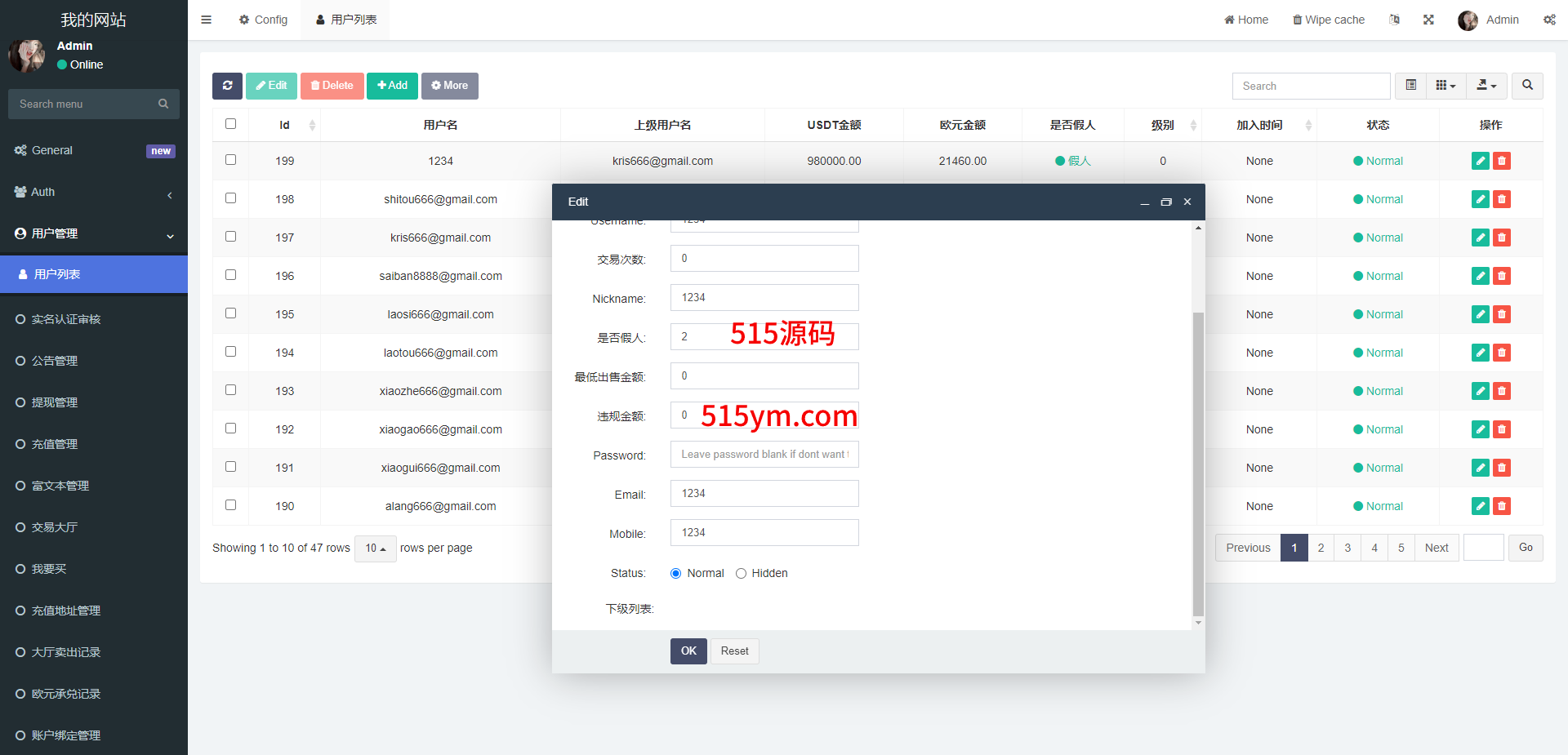The width and height of the screenshot is (1568, 755).
Task: Click the fullscreen icon in top bar
Action: pyautogui.click(x=1428, y=20)
